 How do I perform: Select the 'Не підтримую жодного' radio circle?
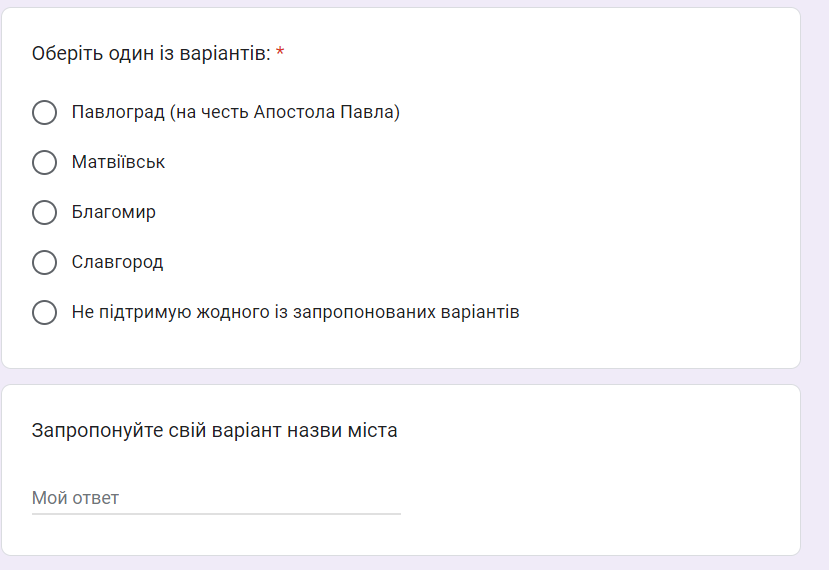click(44, 312)
